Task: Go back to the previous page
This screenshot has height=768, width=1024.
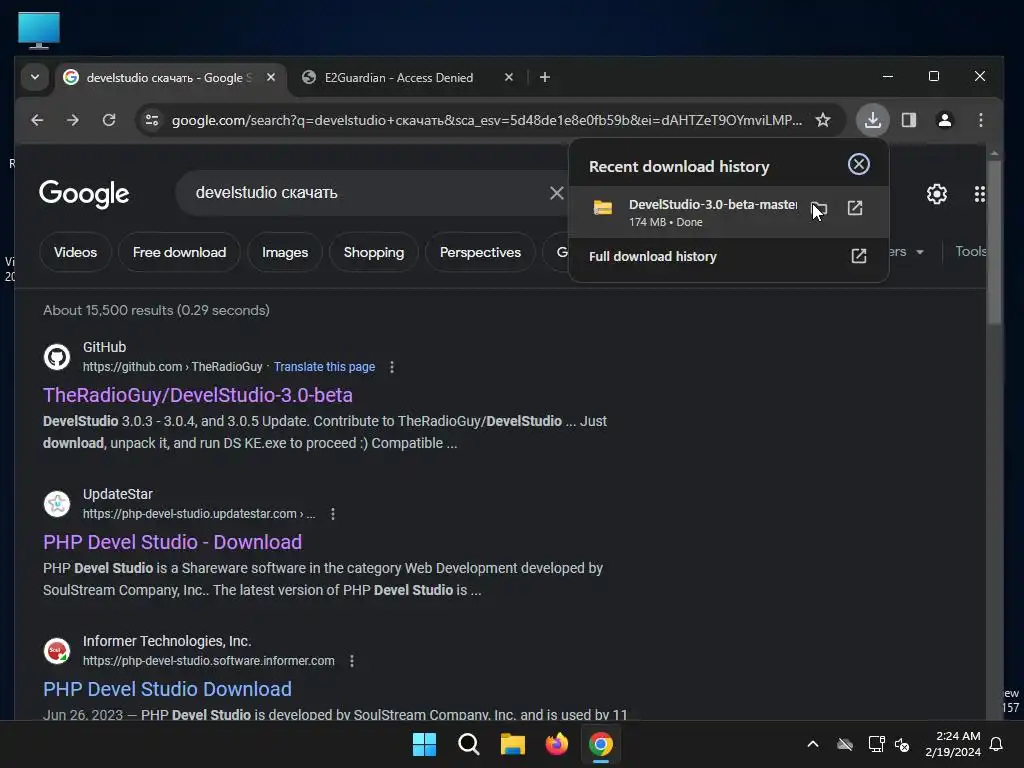Action: pos(37,120)
